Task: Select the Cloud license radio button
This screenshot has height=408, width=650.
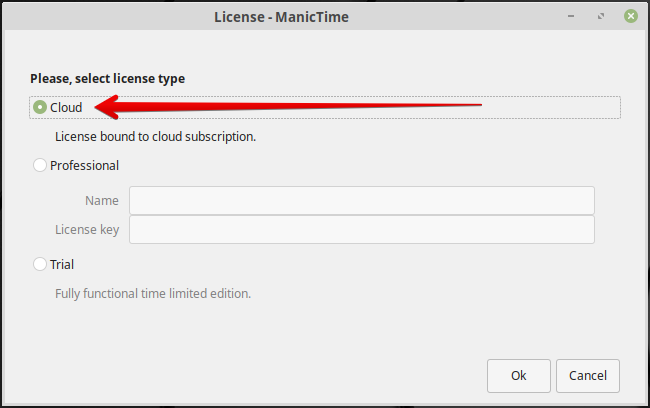Action: pyautogui.click(x=40, y=107)
